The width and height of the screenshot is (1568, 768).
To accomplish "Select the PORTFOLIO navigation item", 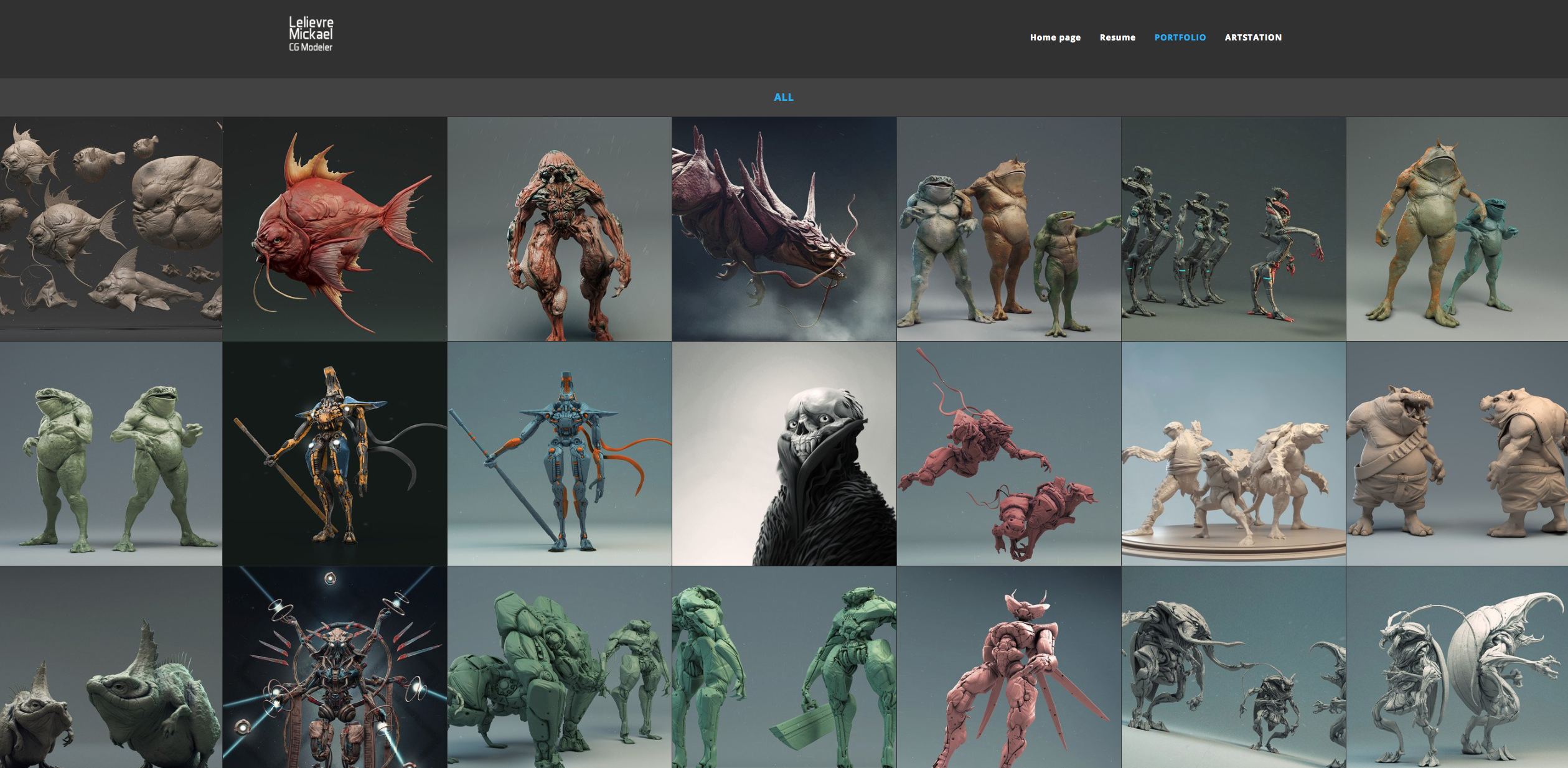I will [1180, 37].
